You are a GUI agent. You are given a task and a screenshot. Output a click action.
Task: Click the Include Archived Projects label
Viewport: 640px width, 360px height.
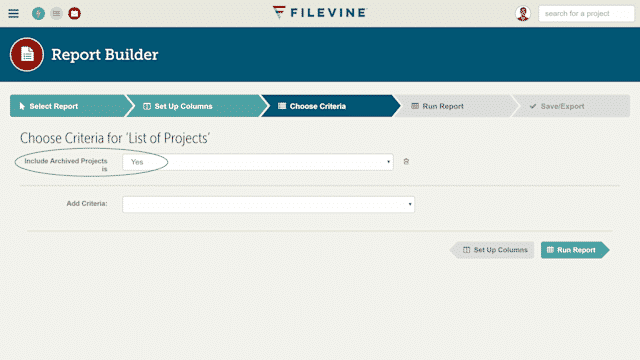[66, 164]
